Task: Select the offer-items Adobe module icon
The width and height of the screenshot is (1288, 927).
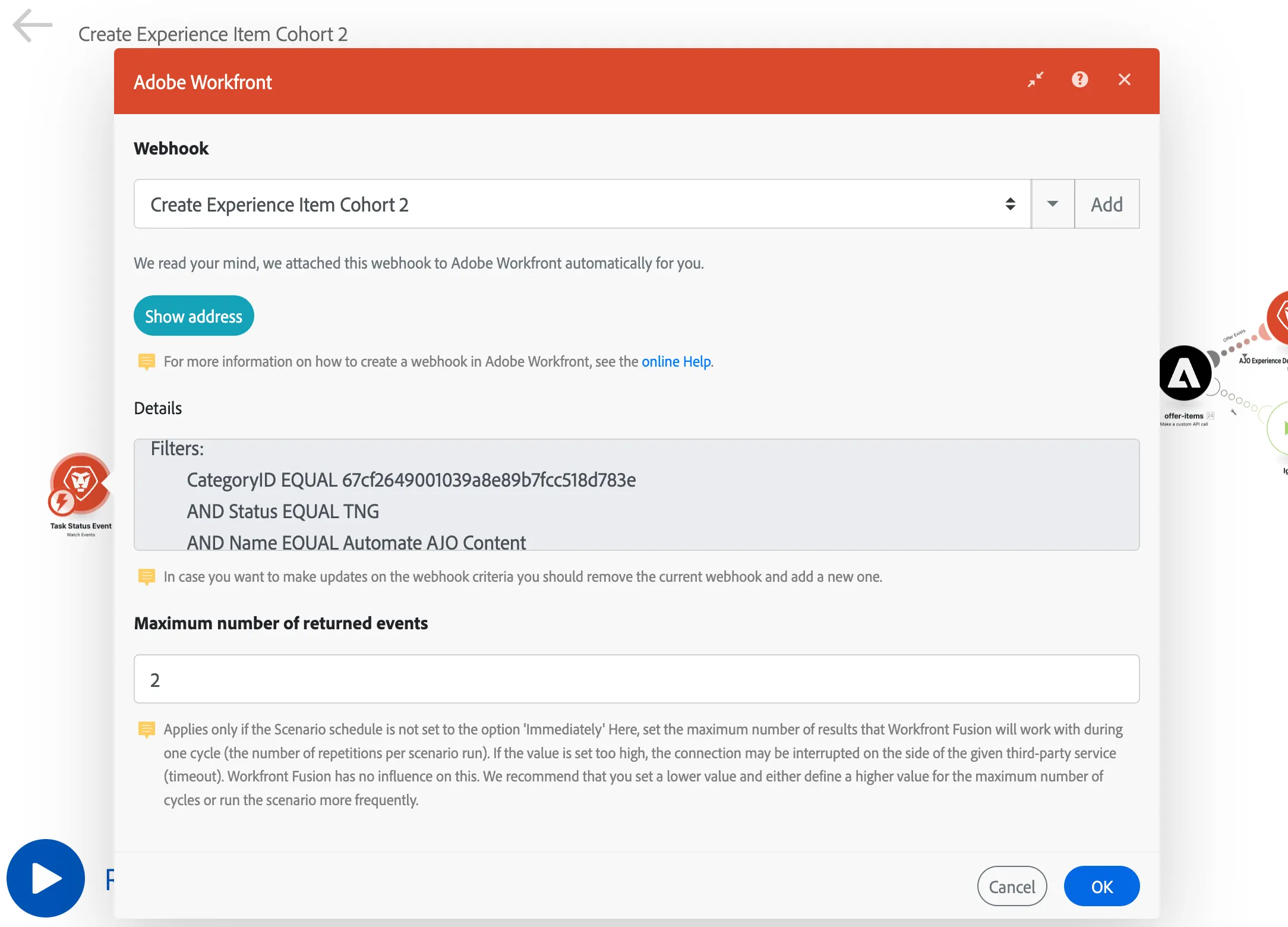Action: (1185, 373)
